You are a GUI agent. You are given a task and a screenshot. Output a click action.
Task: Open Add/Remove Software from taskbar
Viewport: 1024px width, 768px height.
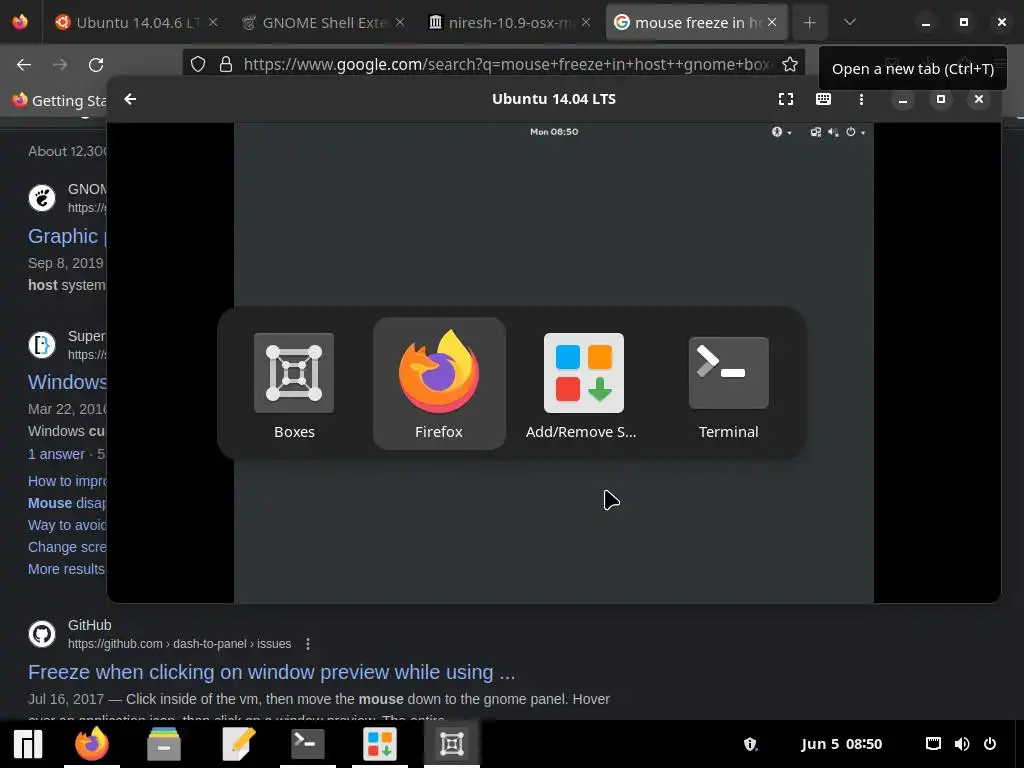(x=379, y=744)
